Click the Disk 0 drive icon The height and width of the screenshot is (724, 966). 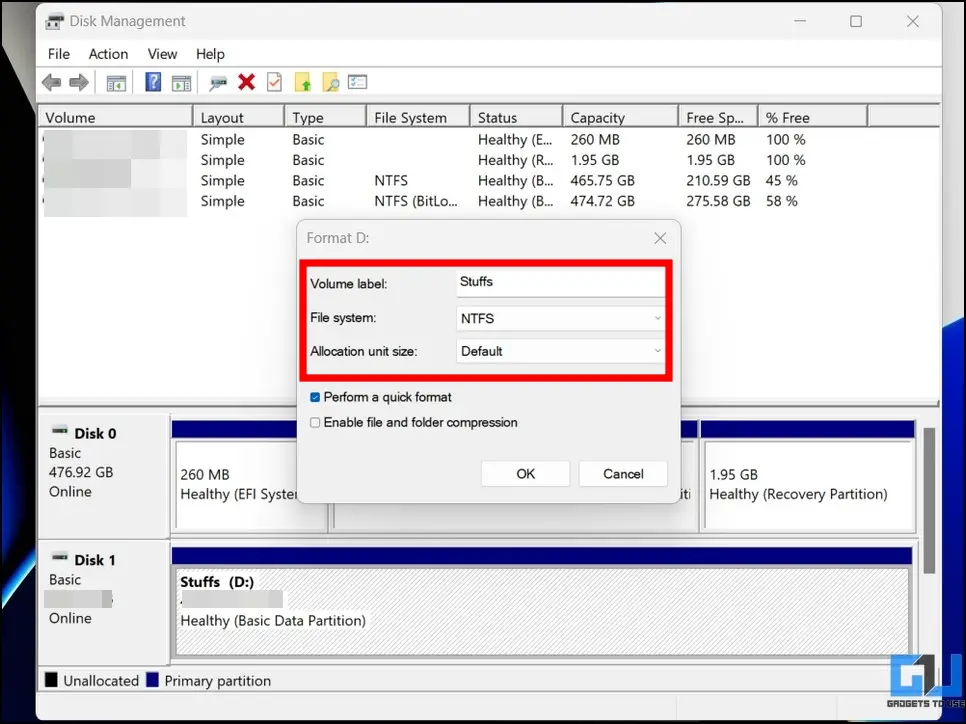click(x=60, y=430)
